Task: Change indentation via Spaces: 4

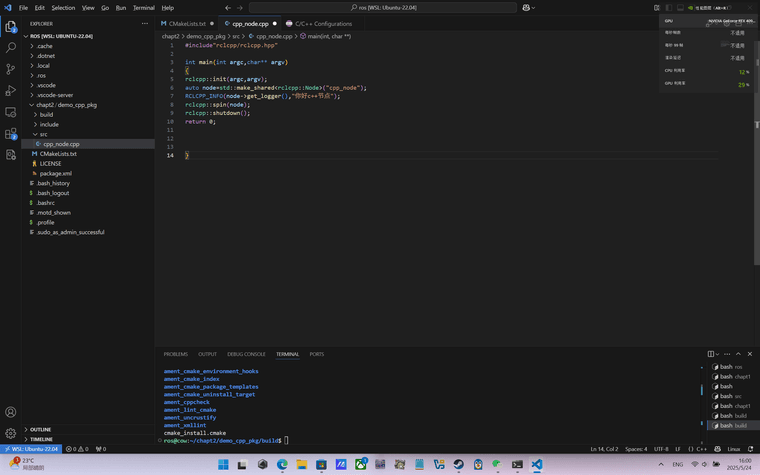Action: (x=636, y=449)
